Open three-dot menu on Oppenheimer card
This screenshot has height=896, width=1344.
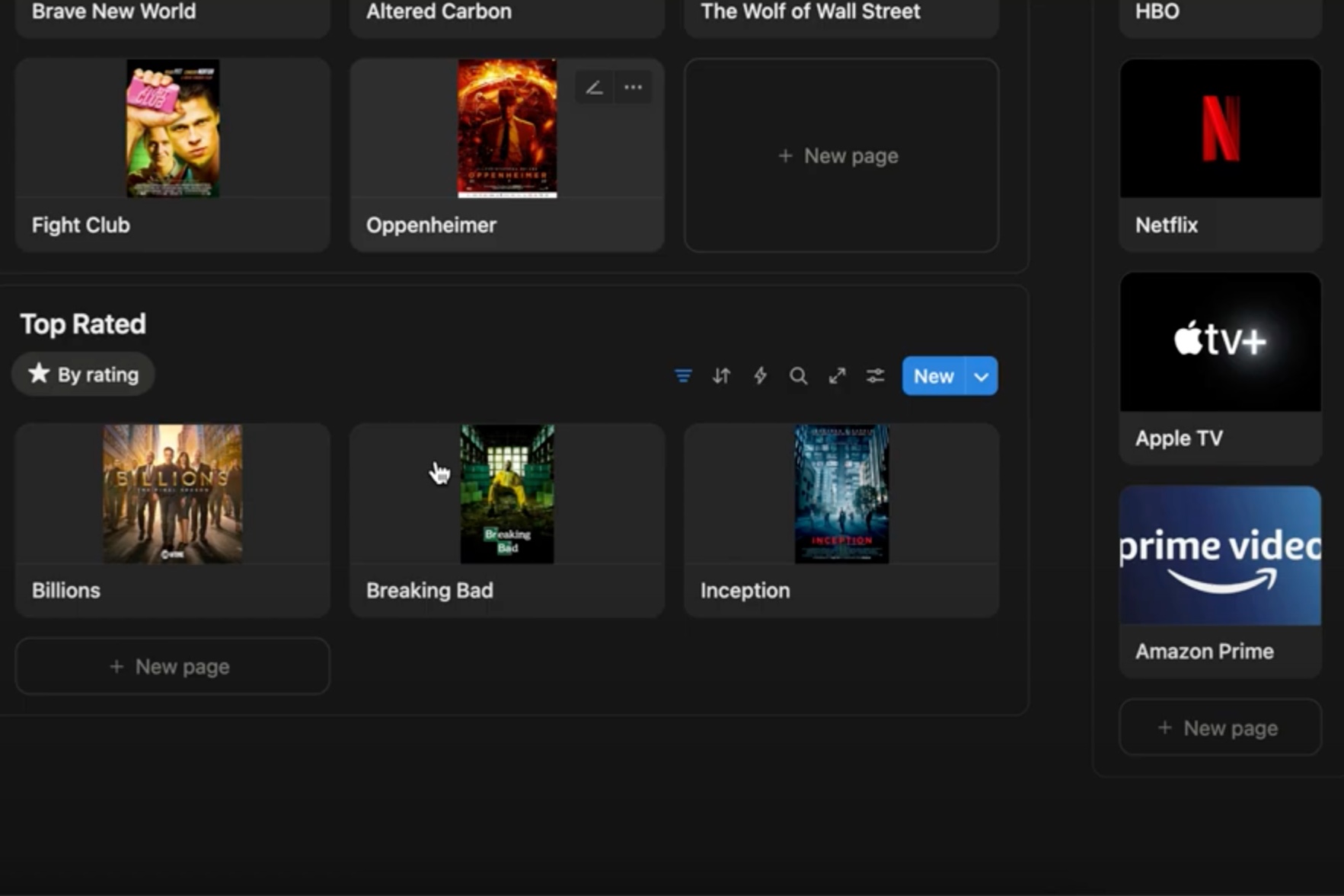coord(633,88)
